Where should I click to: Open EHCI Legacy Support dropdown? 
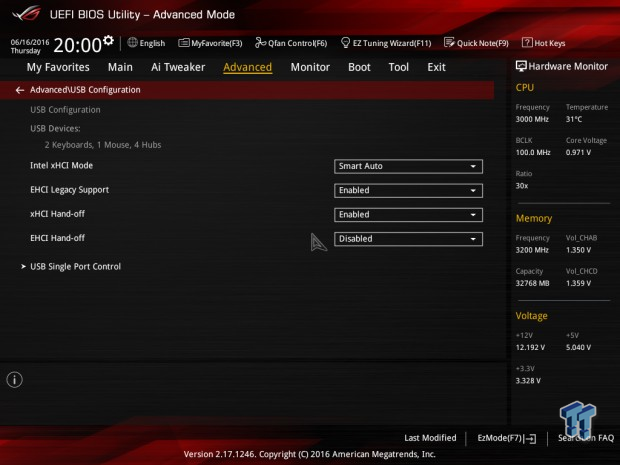tap(408, 191)
